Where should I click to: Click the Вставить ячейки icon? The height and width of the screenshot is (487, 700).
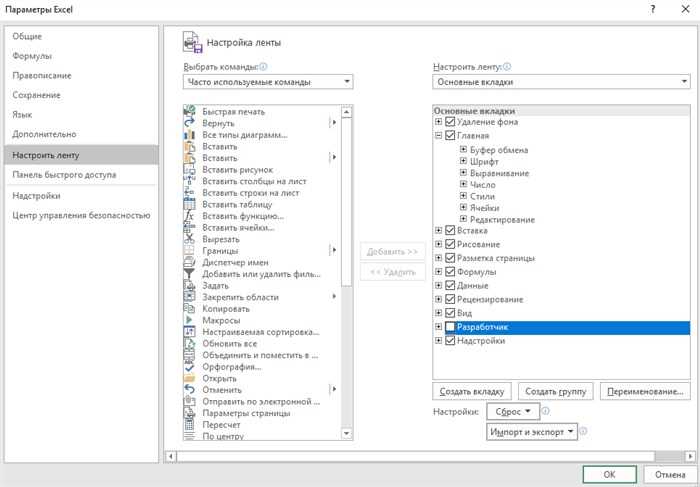point(189,227)
